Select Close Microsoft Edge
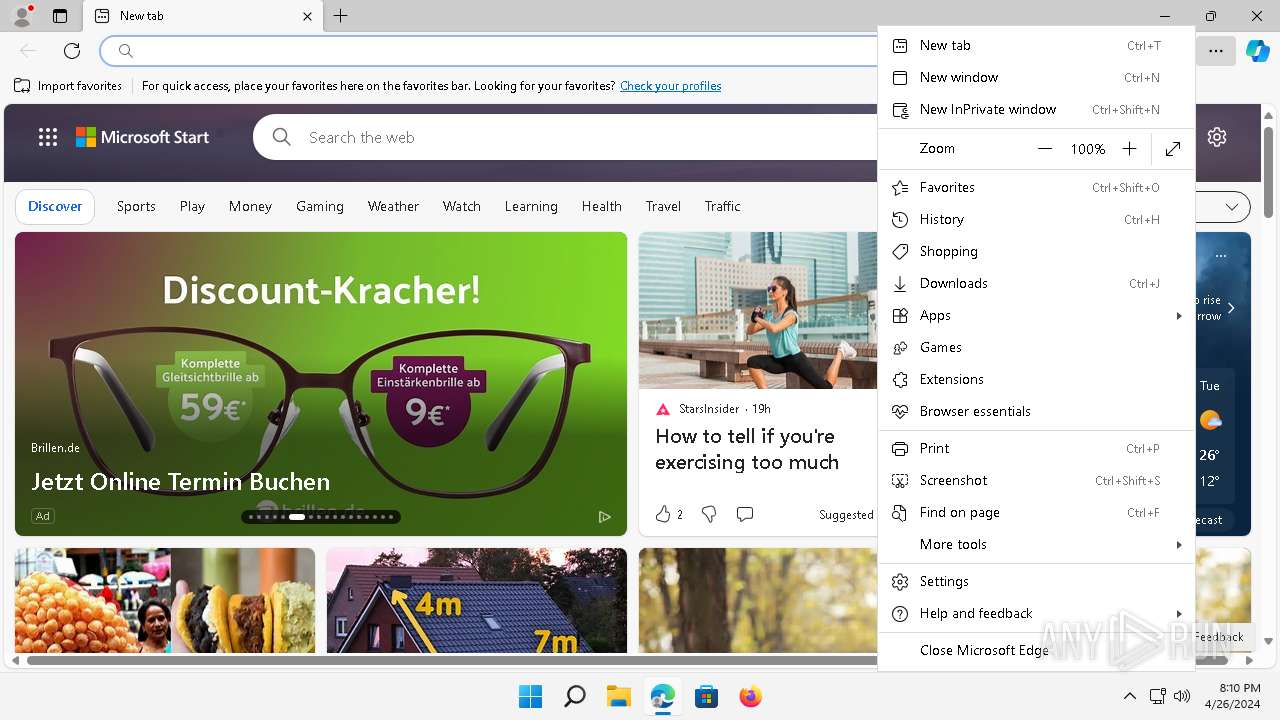Viewport: 1280px width, 720px height. pyautogui.click(x=1036, y=650)
